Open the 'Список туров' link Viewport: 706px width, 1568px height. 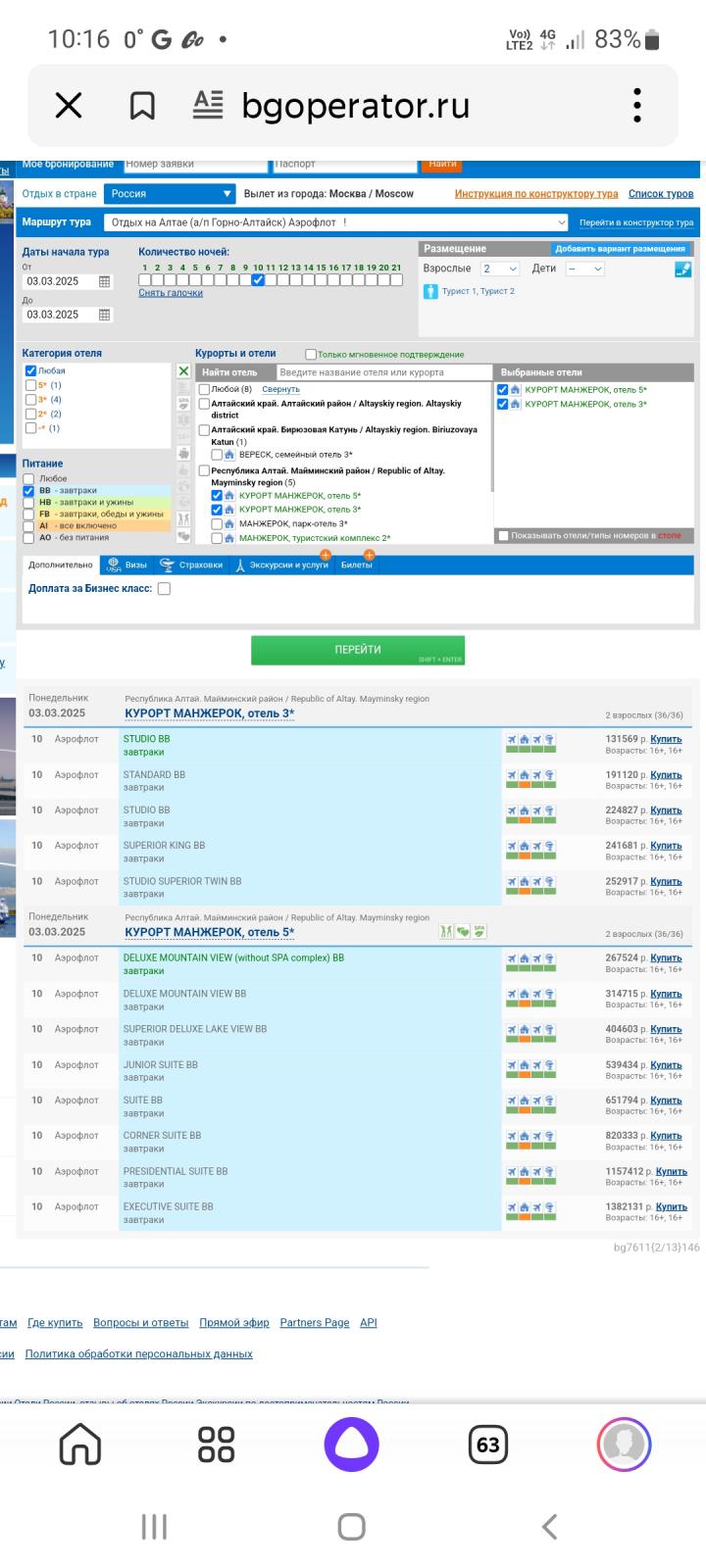tap(661, 194)
